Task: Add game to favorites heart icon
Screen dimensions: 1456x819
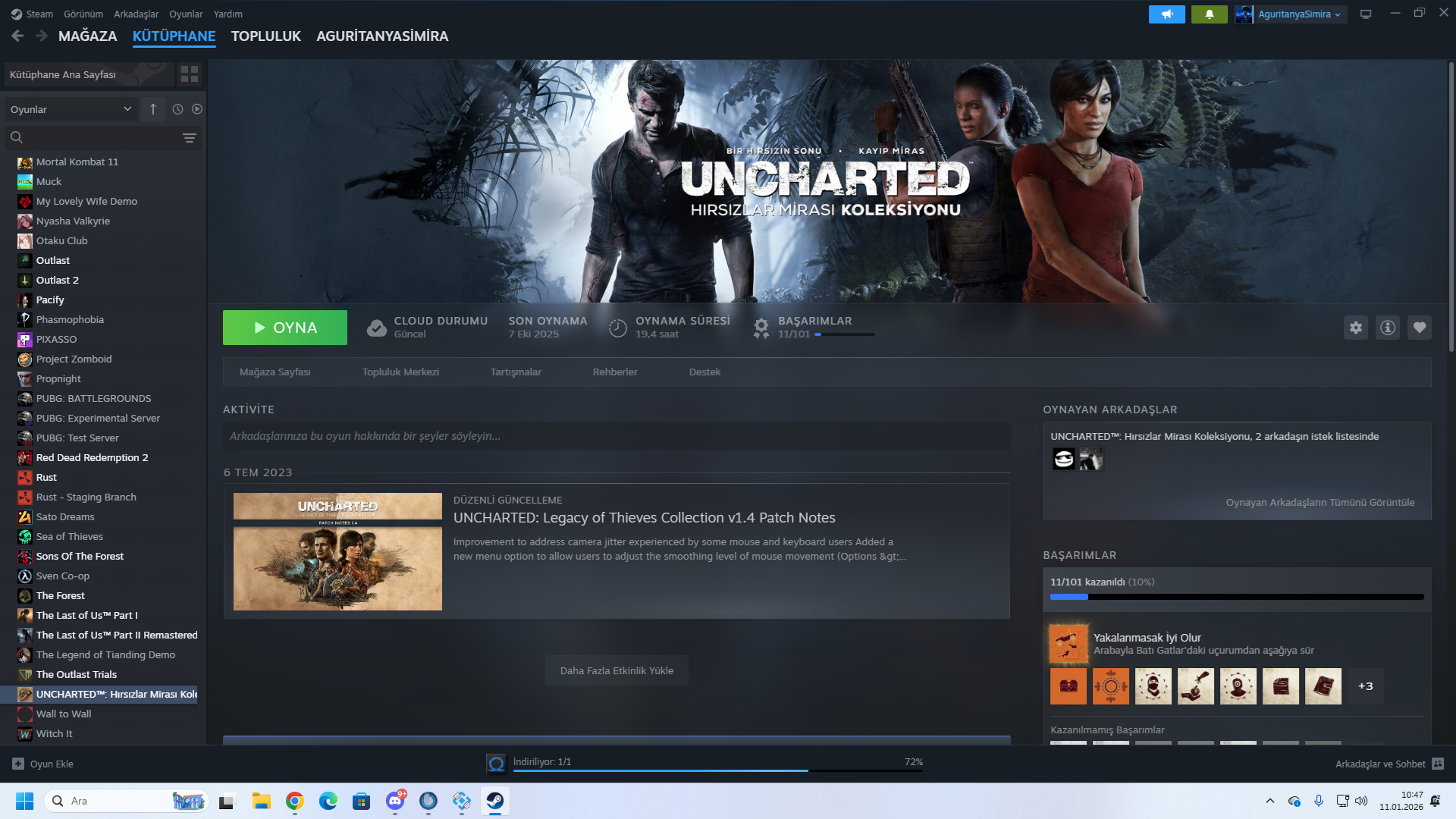Action: [1420, 328]
